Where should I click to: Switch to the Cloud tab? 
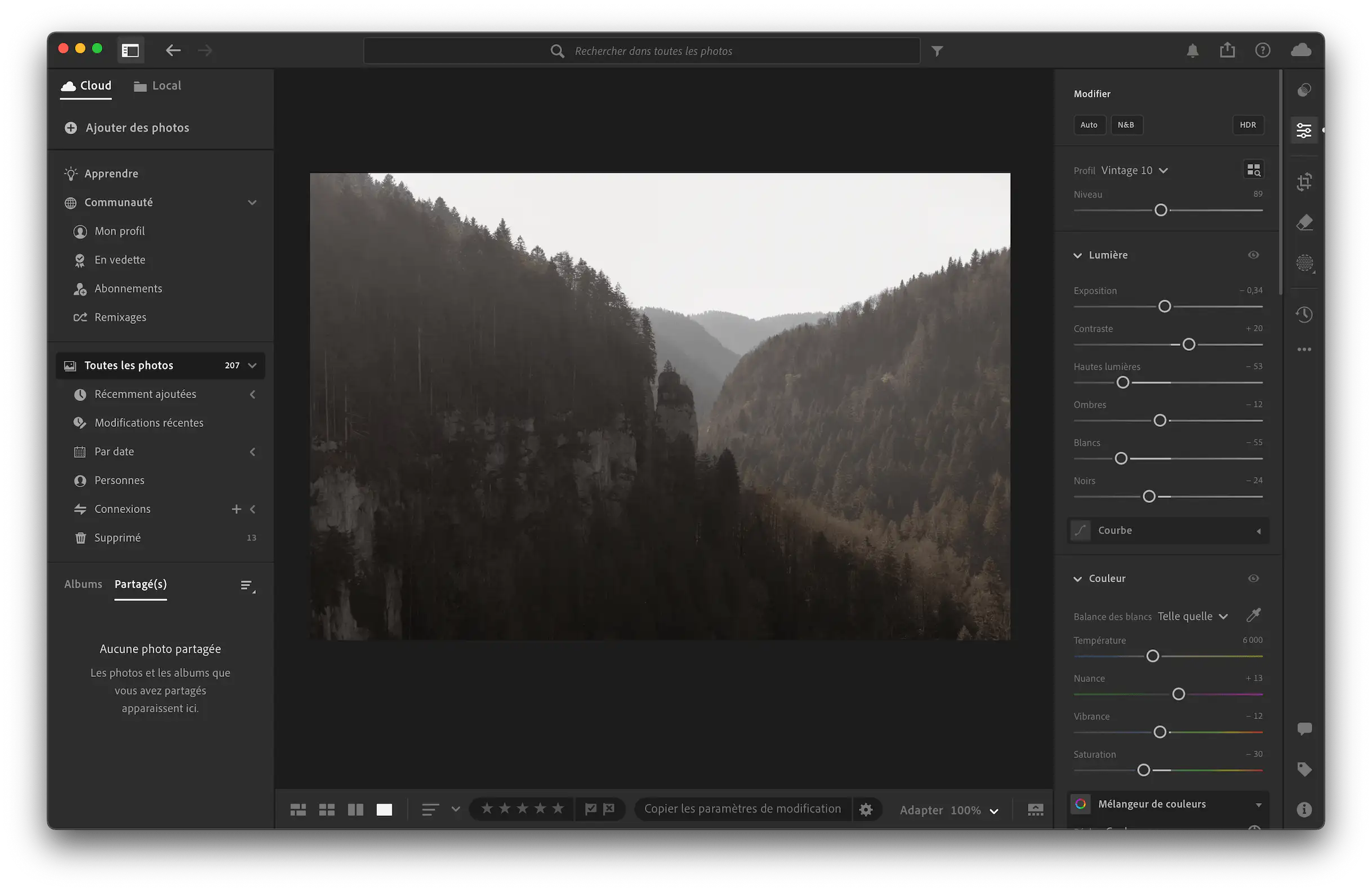(86, 85)
